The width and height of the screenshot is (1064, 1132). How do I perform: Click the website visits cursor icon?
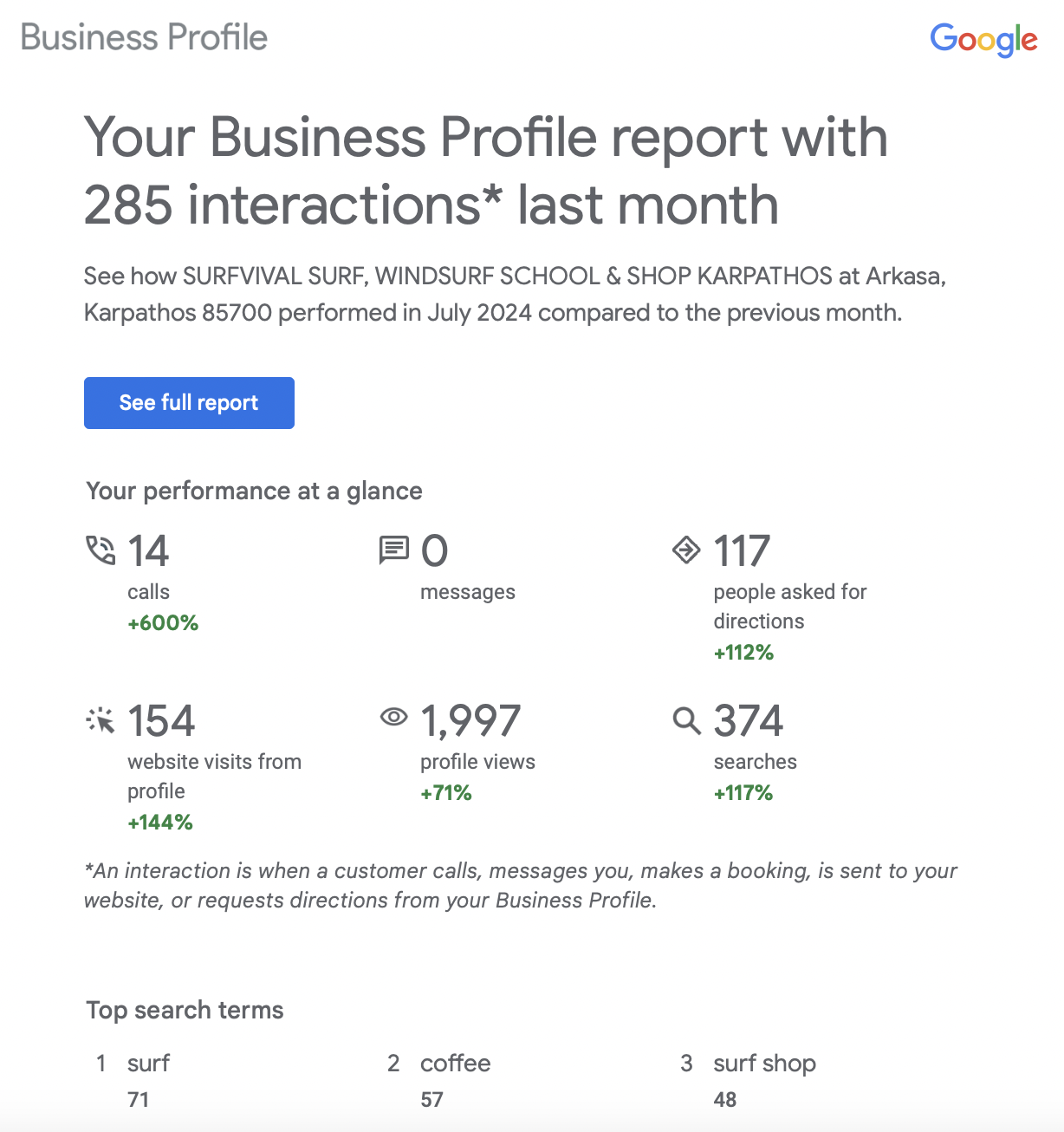101,719
